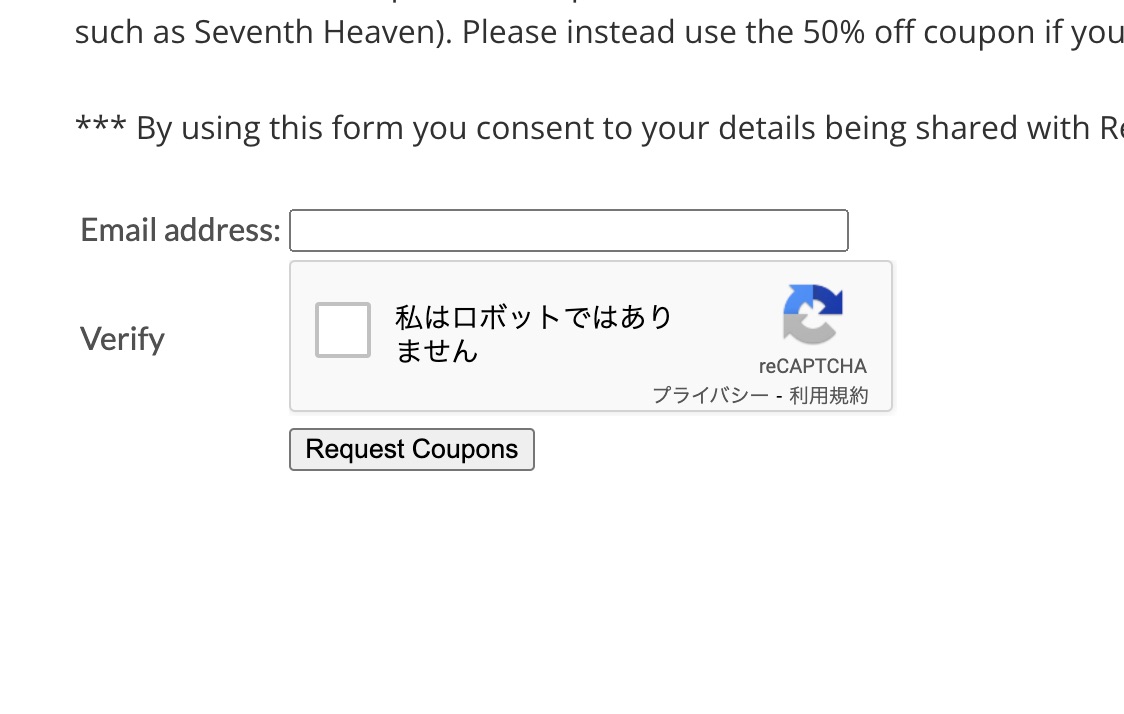Click the reCAPTCHA arrows logo icon
Screen dimensions: 1124x714
[812, 314]
